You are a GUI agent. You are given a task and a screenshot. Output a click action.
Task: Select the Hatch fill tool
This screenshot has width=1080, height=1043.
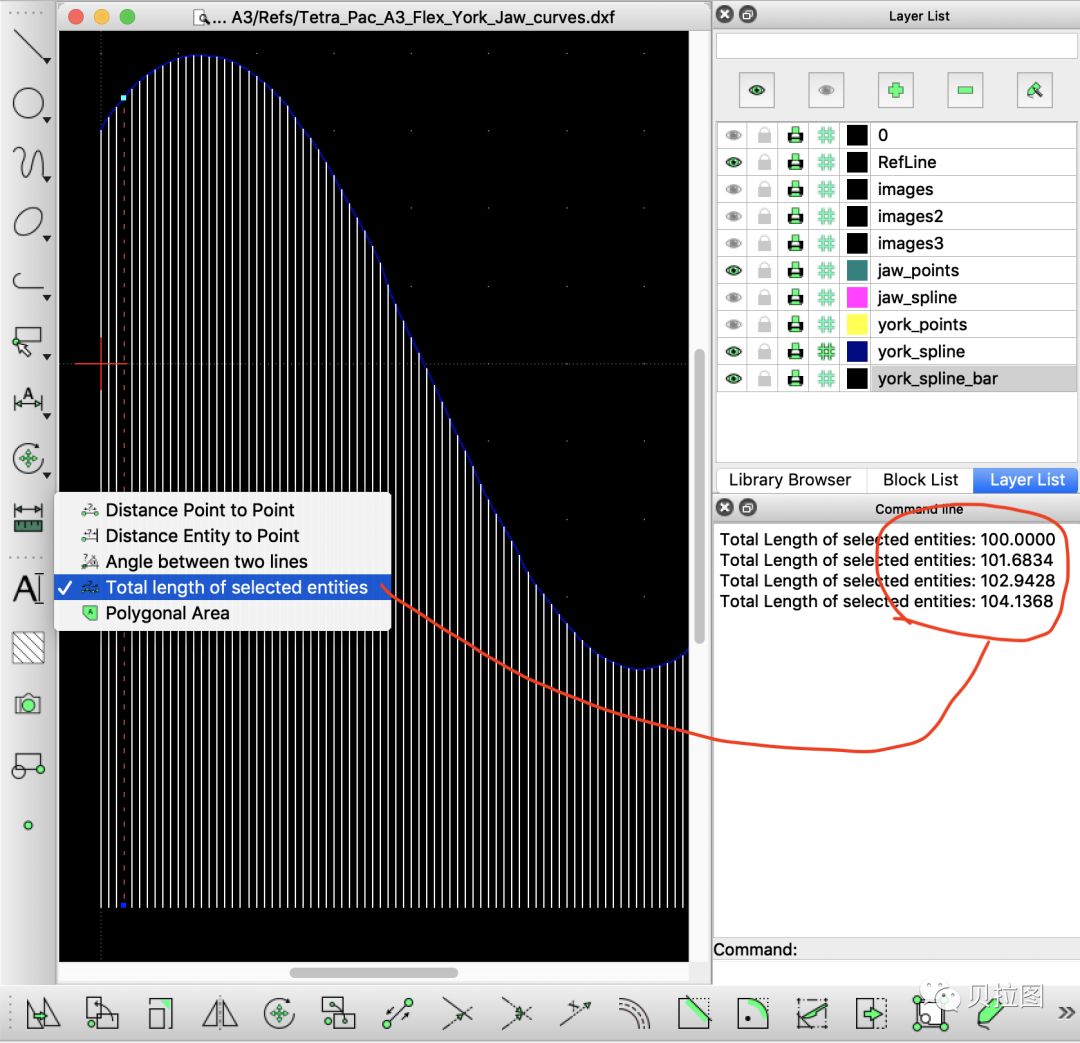click(x=28, y=648)
